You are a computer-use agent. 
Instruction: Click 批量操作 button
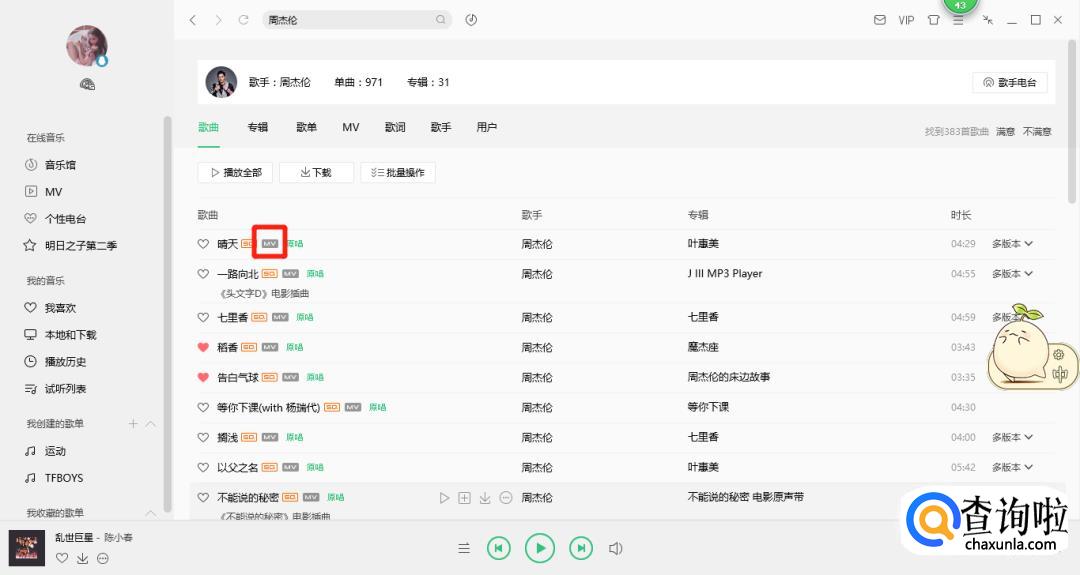click(x=397, y=172)
